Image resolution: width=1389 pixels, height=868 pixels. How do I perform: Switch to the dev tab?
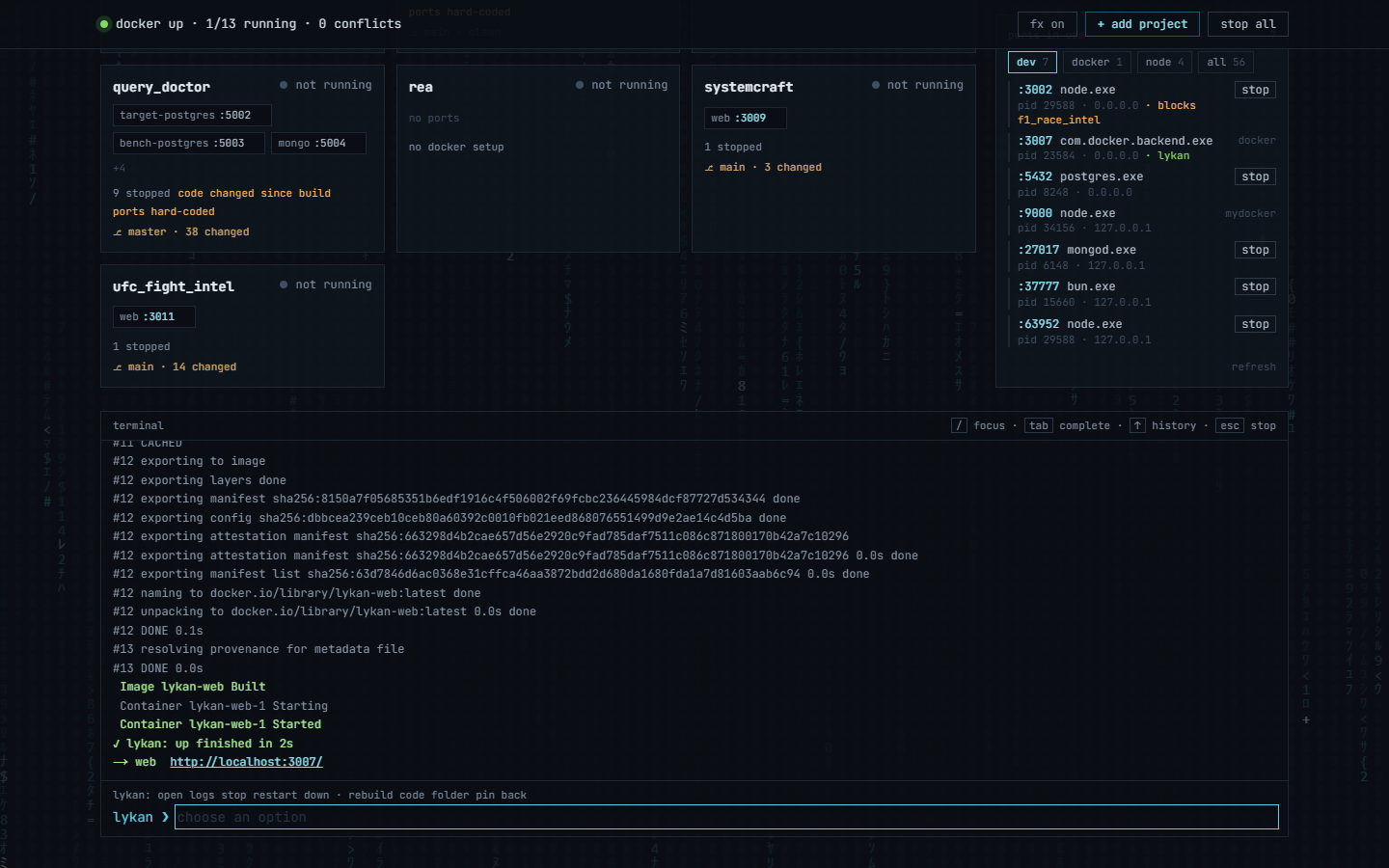[x=1032, y=62]
